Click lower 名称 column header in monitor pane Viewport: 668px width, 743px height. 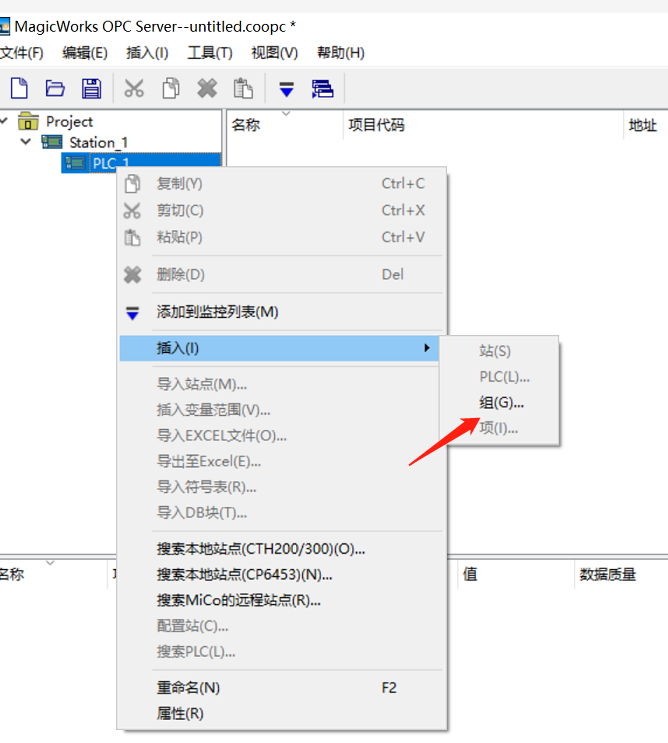pos(54,574)
